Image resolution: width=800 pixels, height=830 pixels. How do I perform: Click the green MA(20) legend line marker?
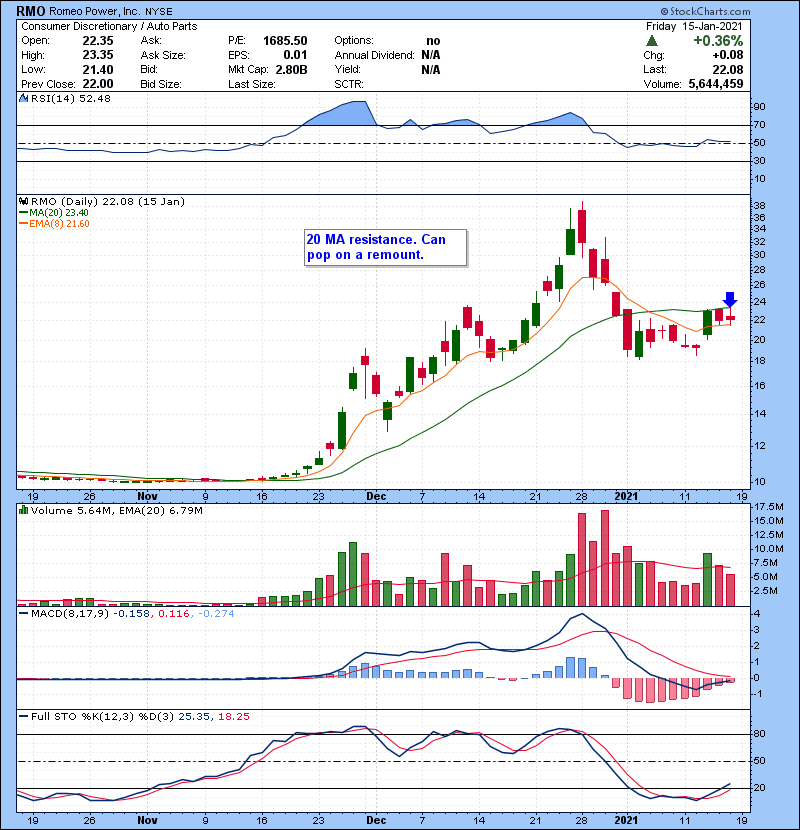click(x=23, y=213)
